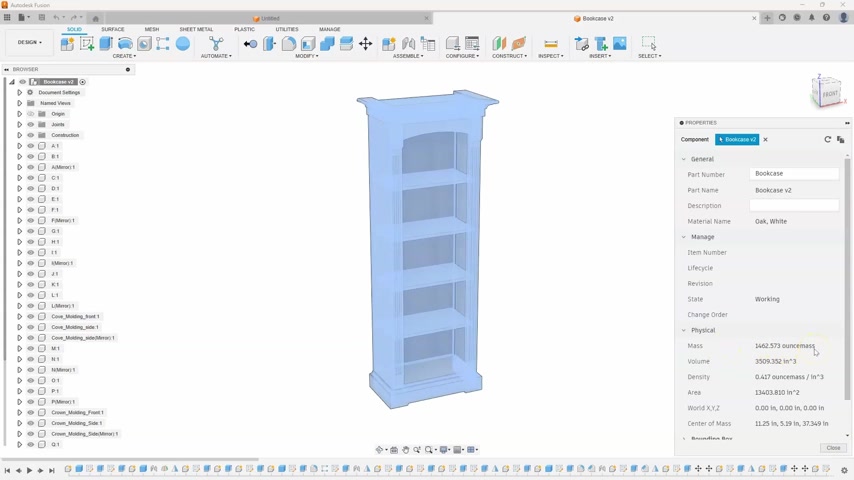Open the INSPECT menu
The width and height of the screenshot is (854, 480).
coord(551,56)
